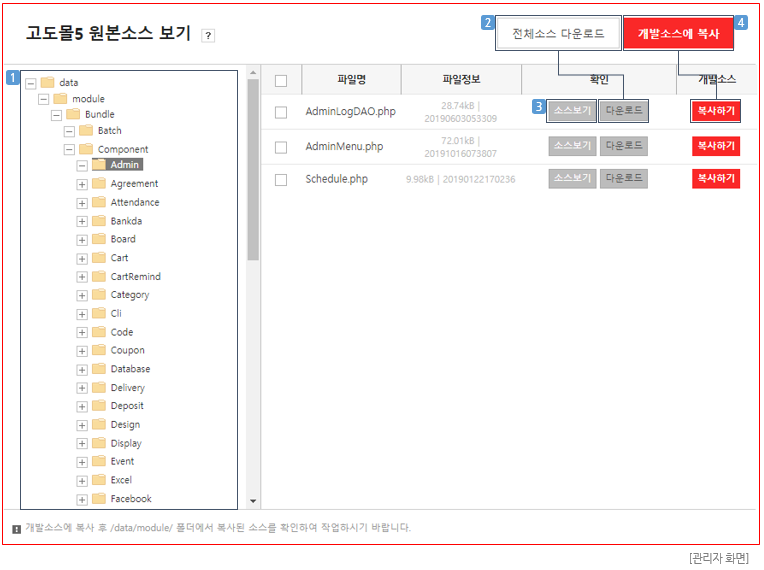
Task: Collapse the Admin tree node
Action: [82, 166]
